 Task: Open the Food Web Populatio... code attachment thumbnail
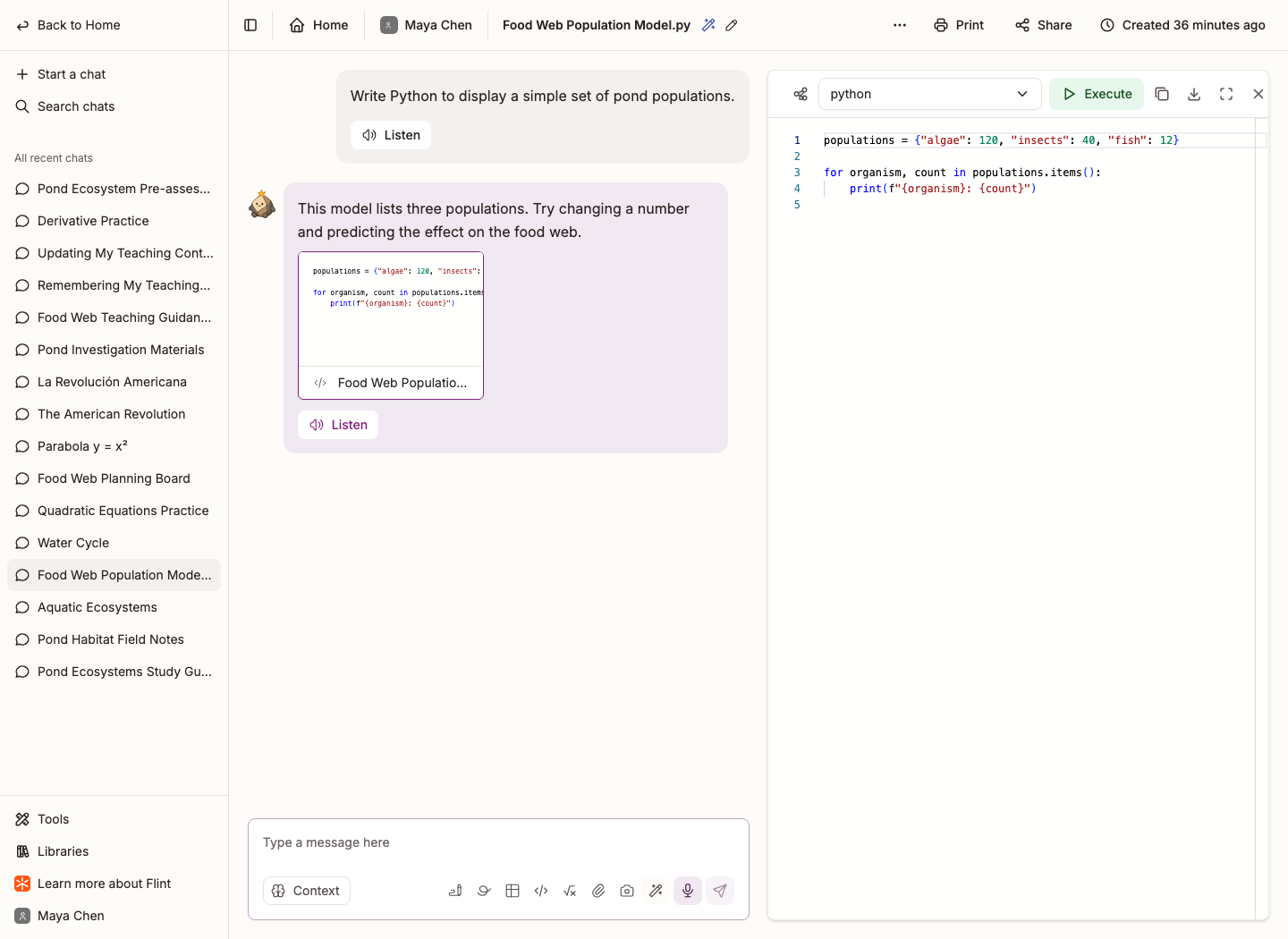click(391, 326)
